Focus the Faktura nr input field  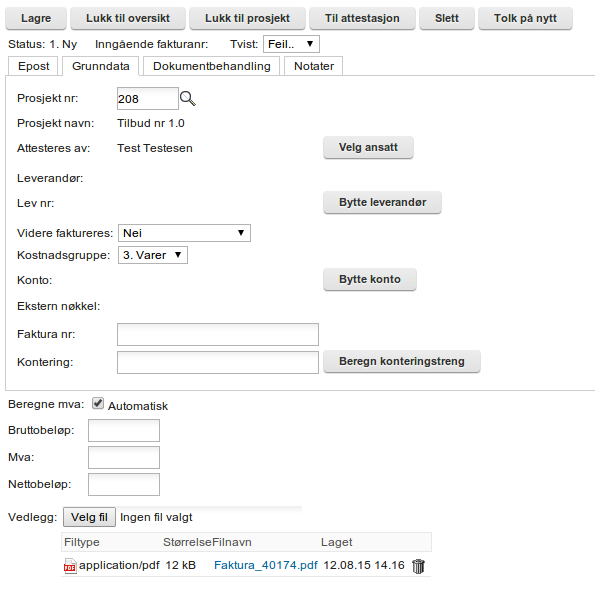coord(218,334)
